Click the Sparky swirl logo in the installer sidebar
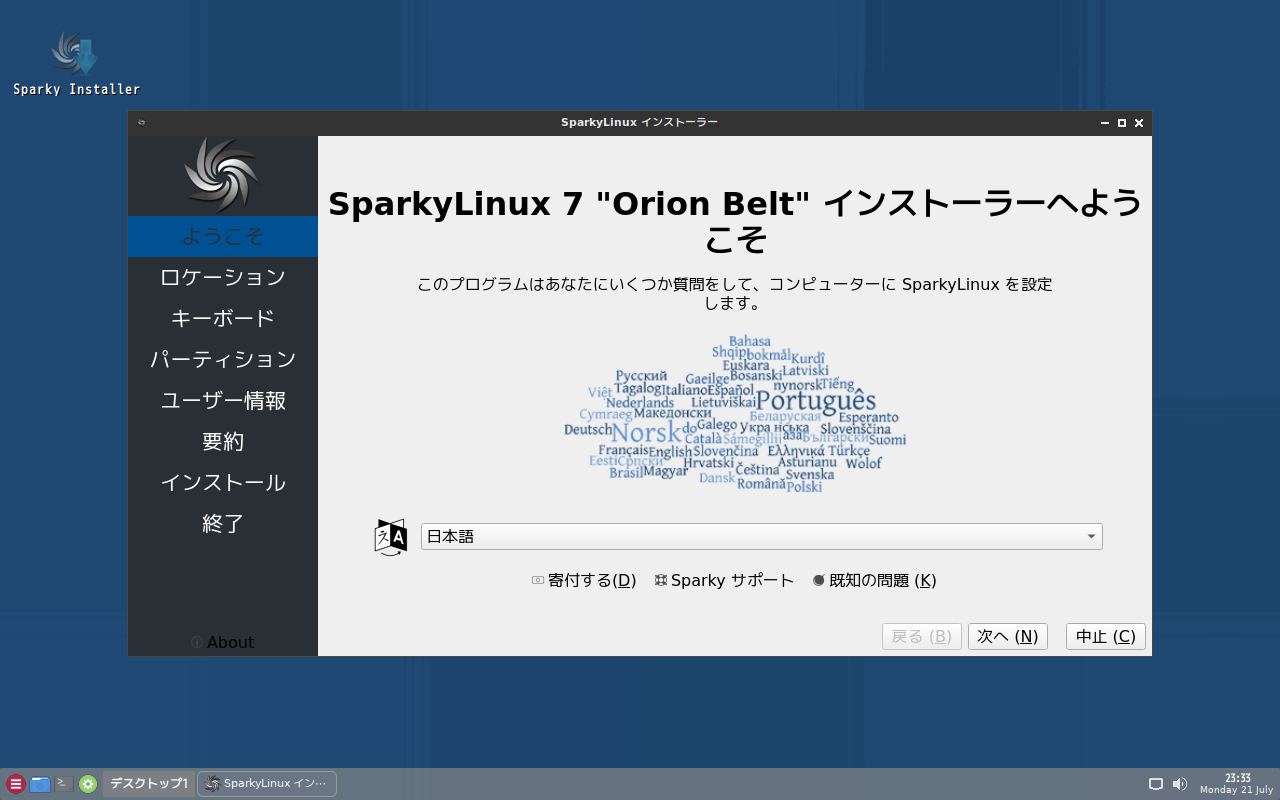Image resolution: width=1280 pixels, height=800 pixels. click(x=222, y=175)
